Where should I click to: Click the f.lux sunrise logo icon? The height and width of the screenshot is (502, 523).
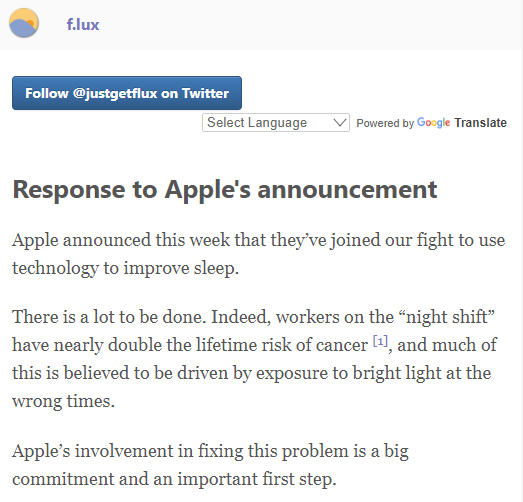point(24,23)
